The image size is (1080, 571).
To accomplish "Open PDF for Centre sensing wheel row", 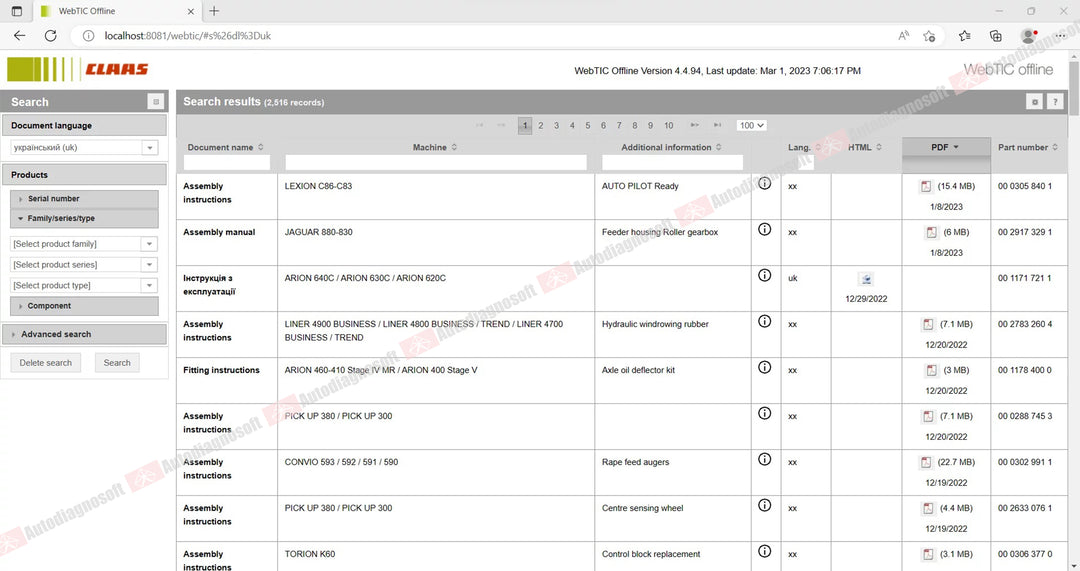I will pos(928,508).
